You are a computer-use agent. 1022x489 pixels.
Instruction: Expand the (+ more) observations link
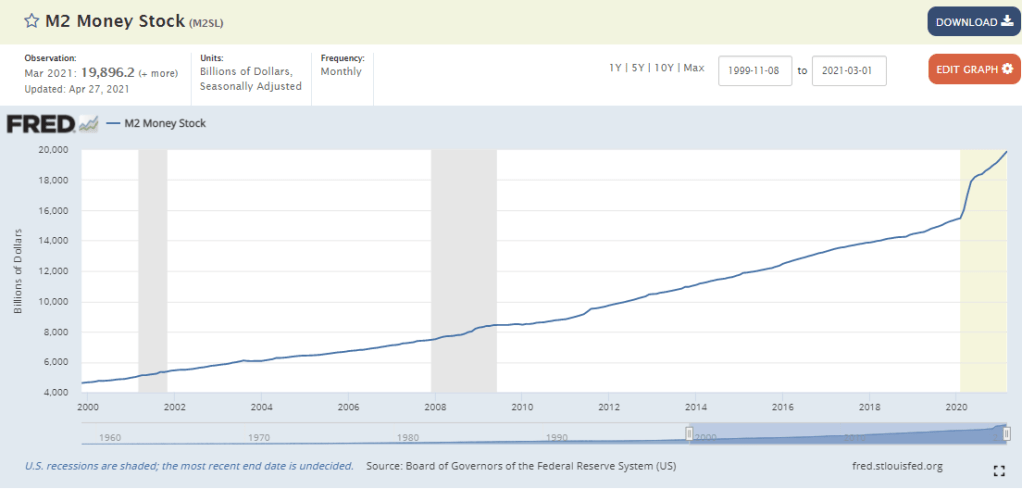click(160, 75)
